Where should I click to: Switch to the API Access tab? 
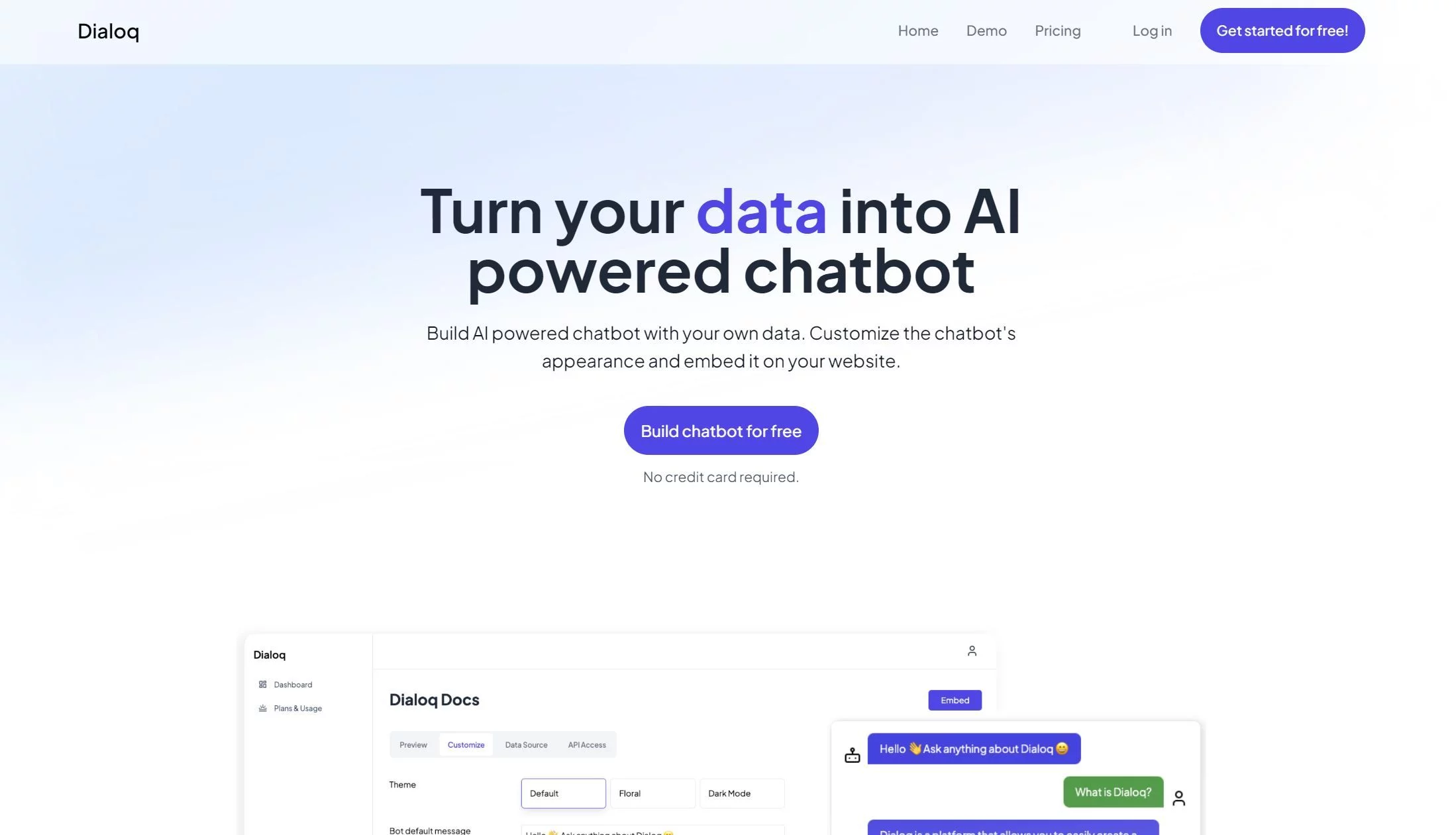click(587, 744)
